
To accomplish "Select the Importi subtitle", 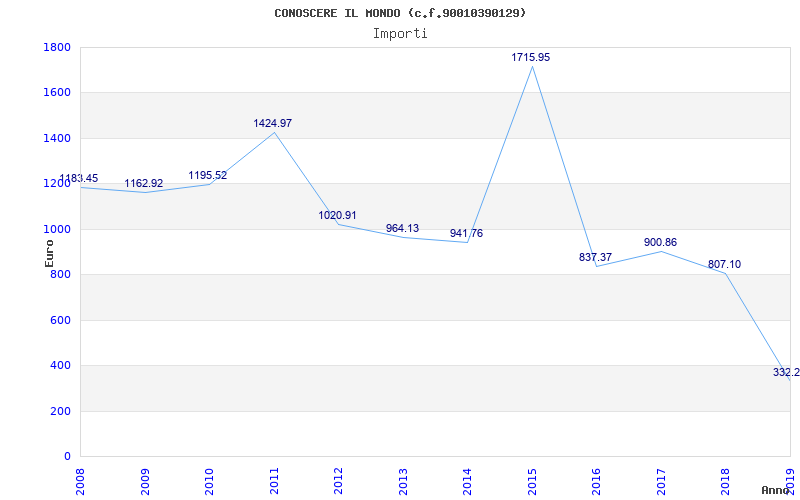I will point(400,34).
